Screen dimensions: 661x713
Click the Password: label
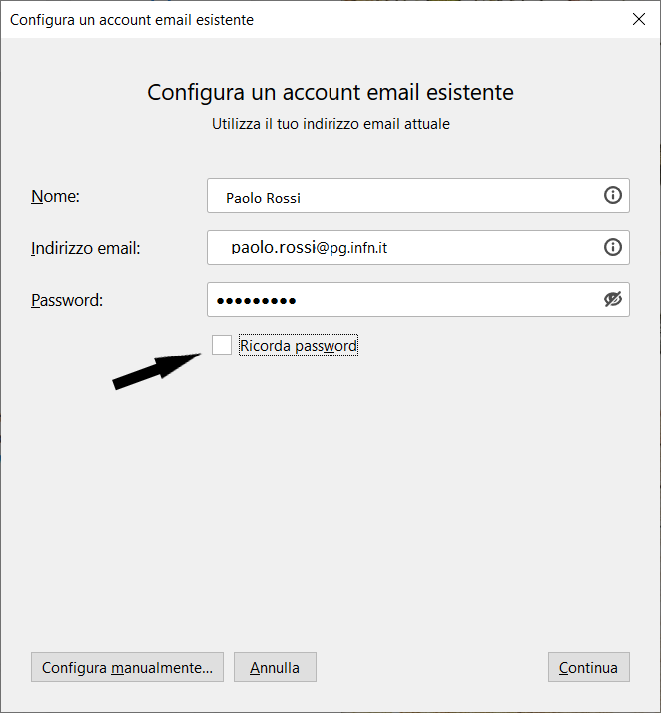67,300
